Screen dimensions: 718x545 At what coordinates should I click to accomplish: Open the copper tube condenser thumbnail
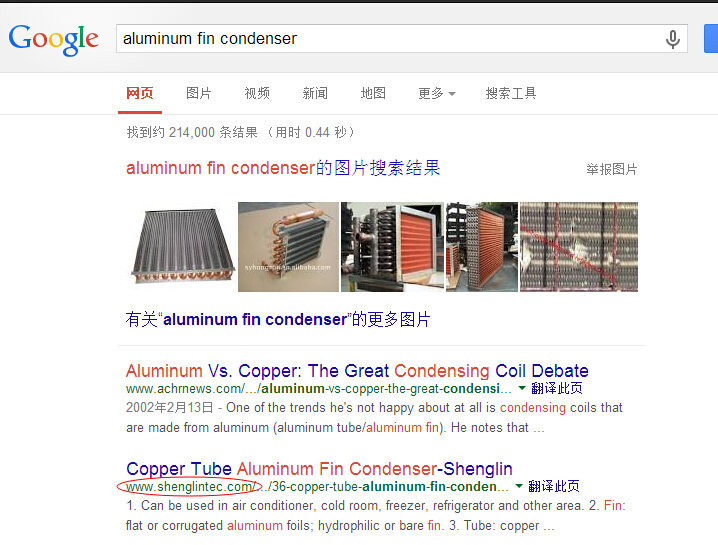click(288, 247)
